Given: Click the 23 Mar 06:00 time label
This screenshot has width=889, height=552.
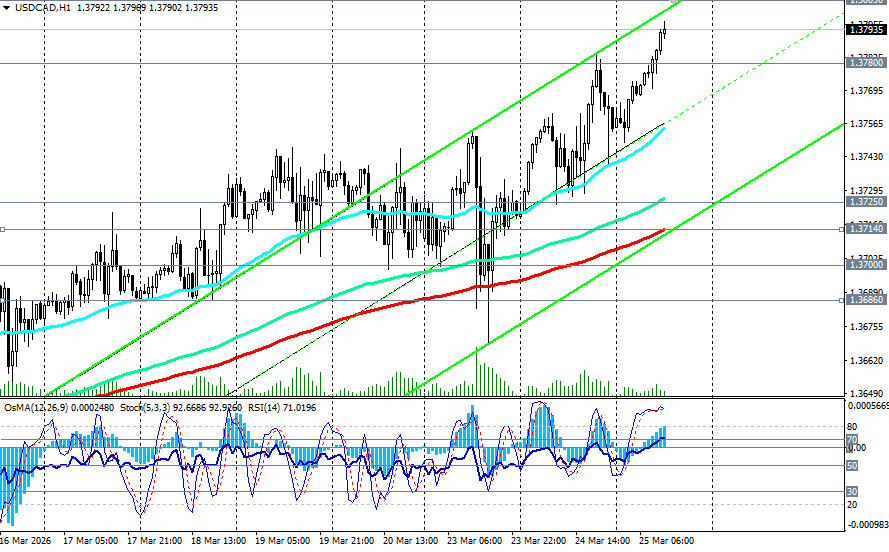Looking at the screenshot, I should [475, 541].
